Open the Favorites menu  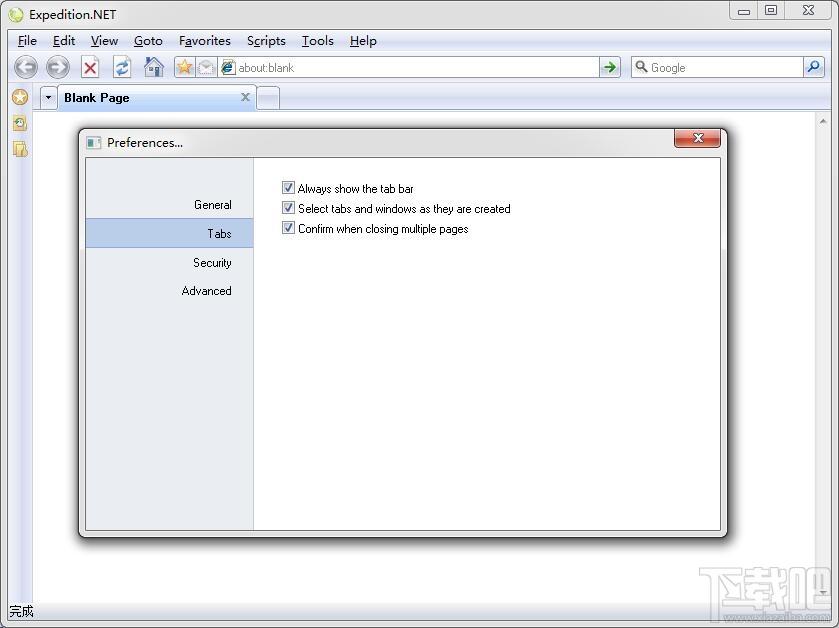(205, 41)
